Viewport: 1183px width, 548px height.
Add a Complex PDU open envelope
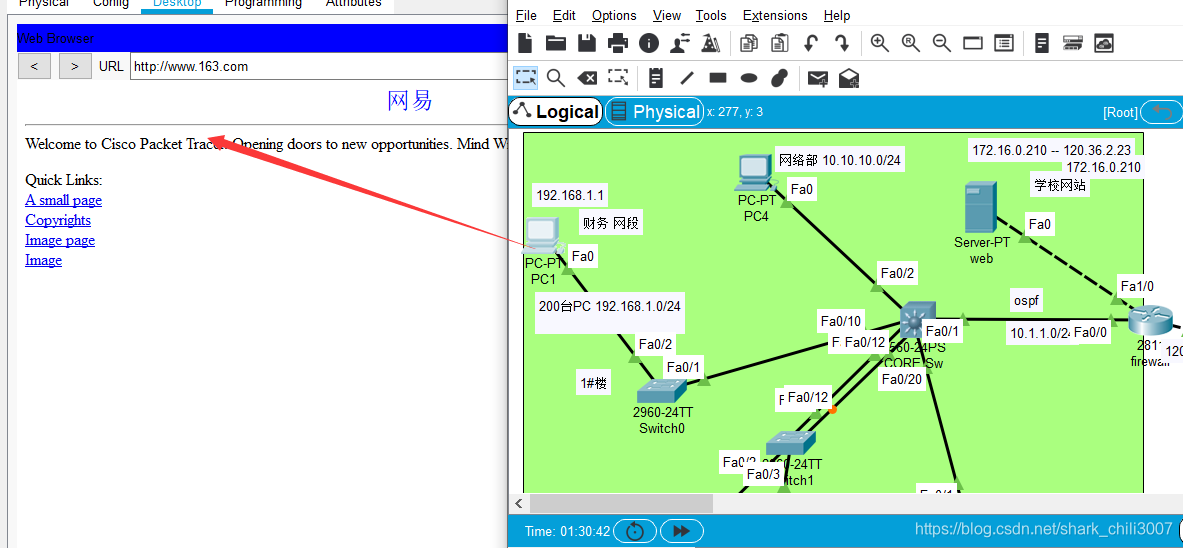(849, 77)
